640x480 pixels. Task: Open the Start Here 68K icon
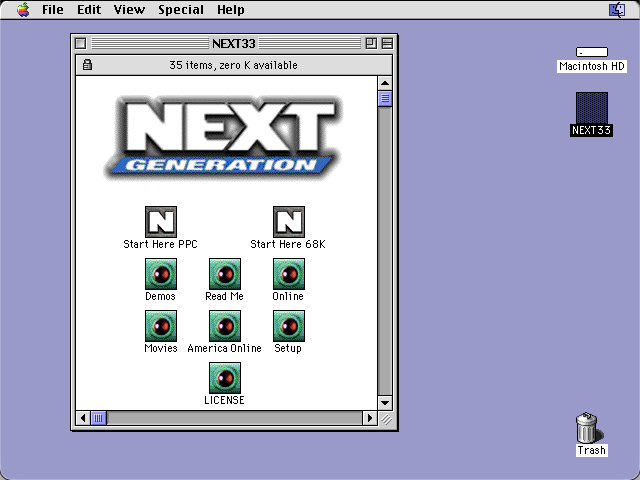(x=289, y=222)
